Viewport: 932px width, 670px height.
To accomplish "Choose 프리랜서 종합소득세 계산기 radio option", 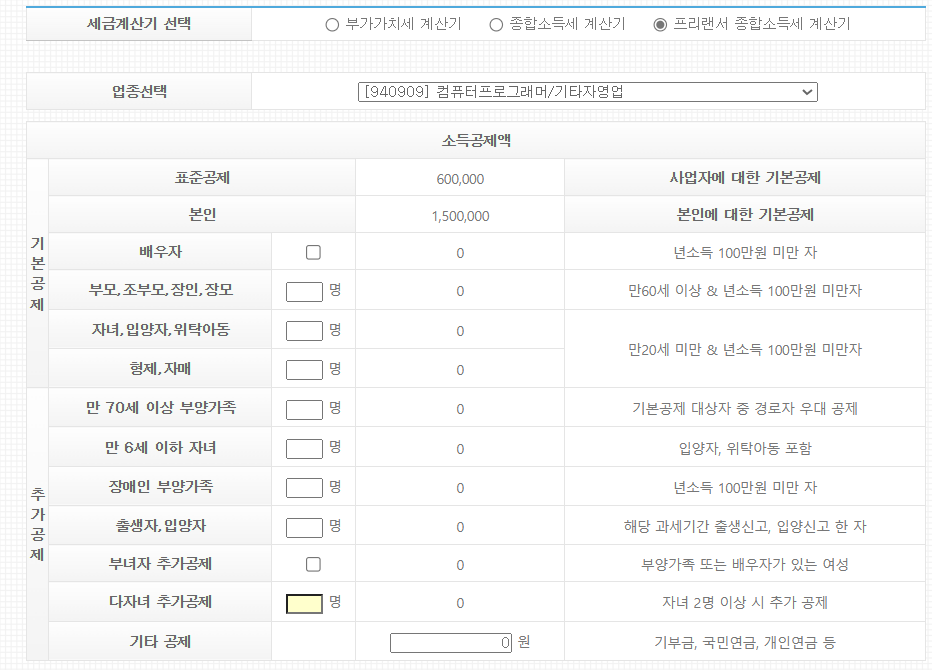I will tap(660, 24).
